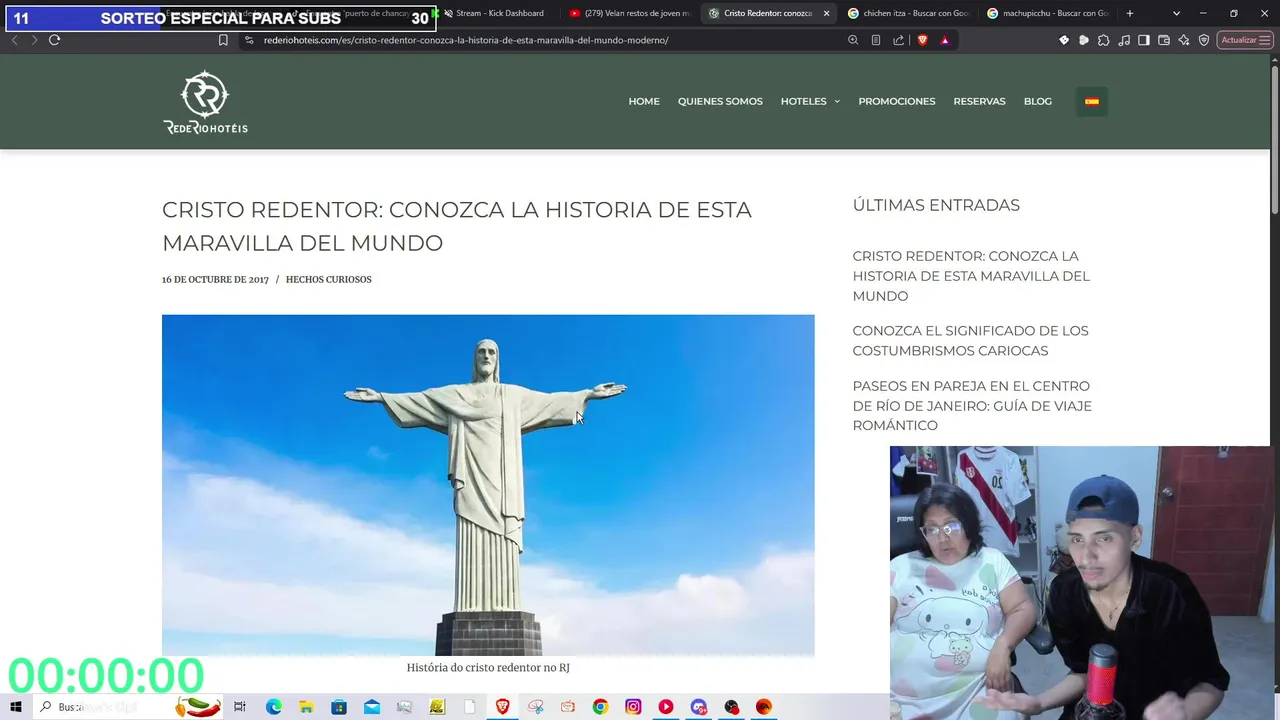Reload the page with the refresh icon
The image size is (1280, 720).
(x=54, y=40)
